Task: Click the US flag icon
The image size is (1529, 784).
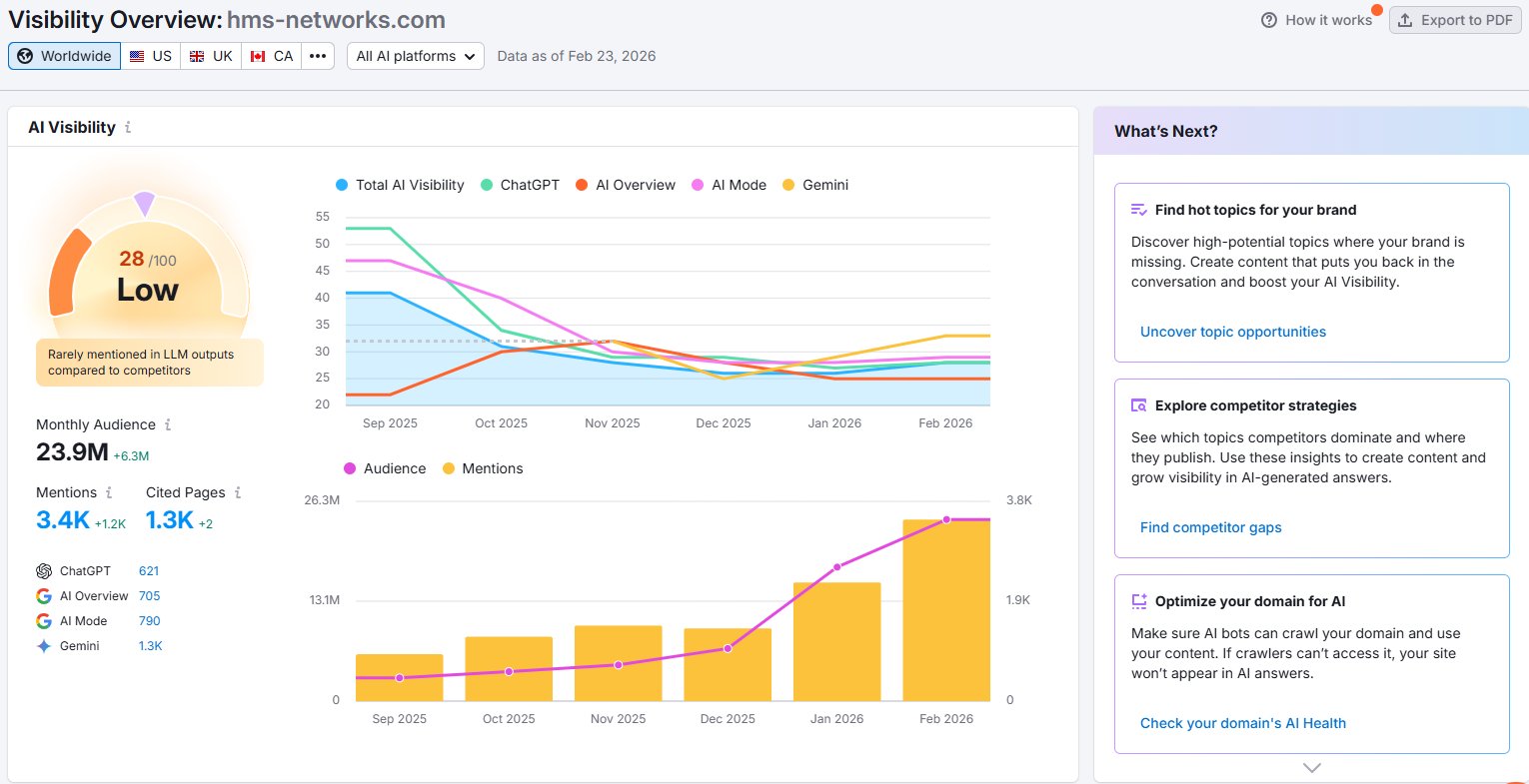Action: 137,56
